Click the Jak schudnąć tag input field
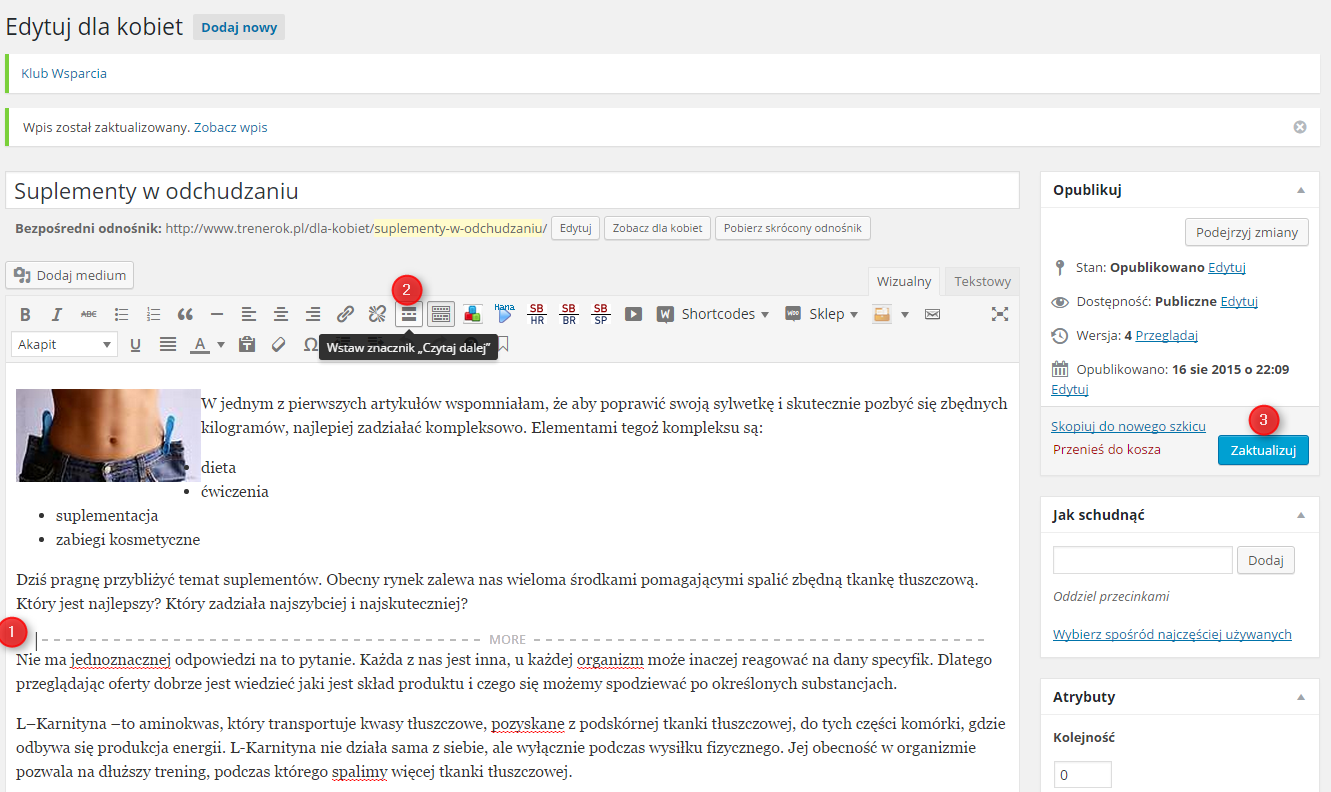Screen dimensions: 1331x792 click(1143, 560)
